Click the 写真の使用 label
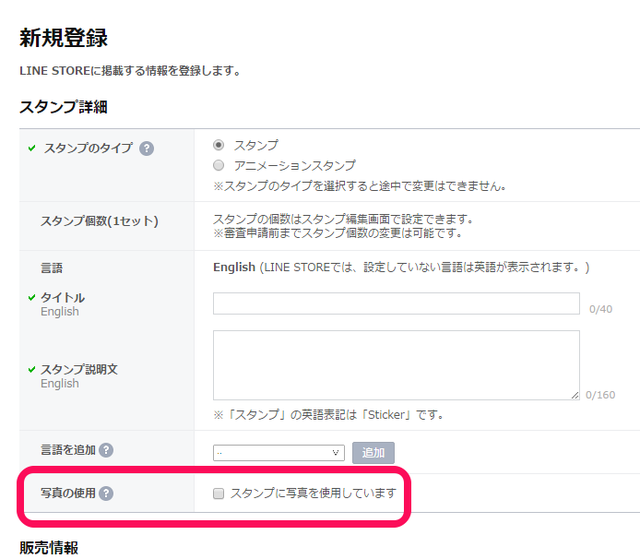640x559 pixels. coord(68,493)
